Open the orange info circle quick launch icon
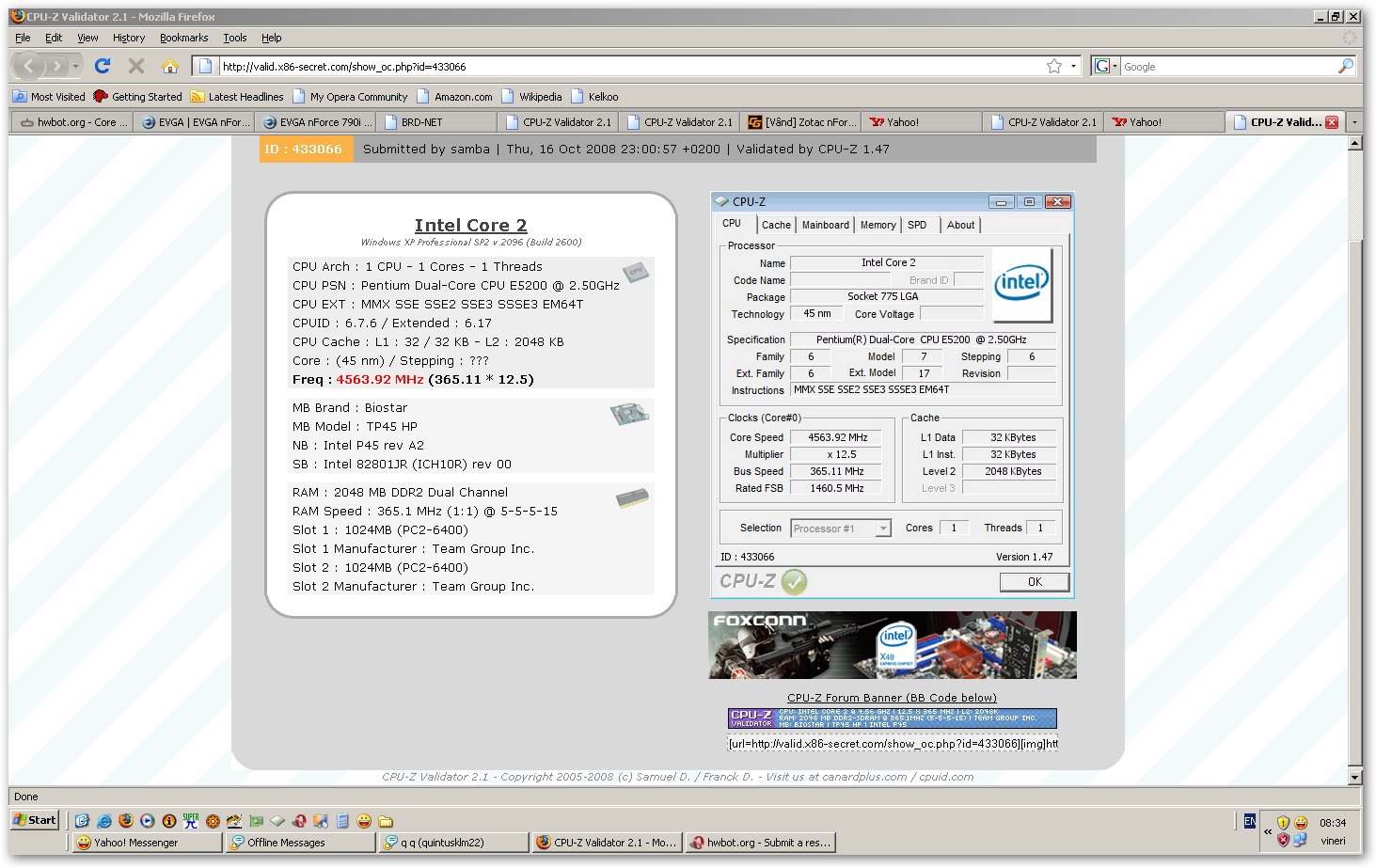 point(169,821)
